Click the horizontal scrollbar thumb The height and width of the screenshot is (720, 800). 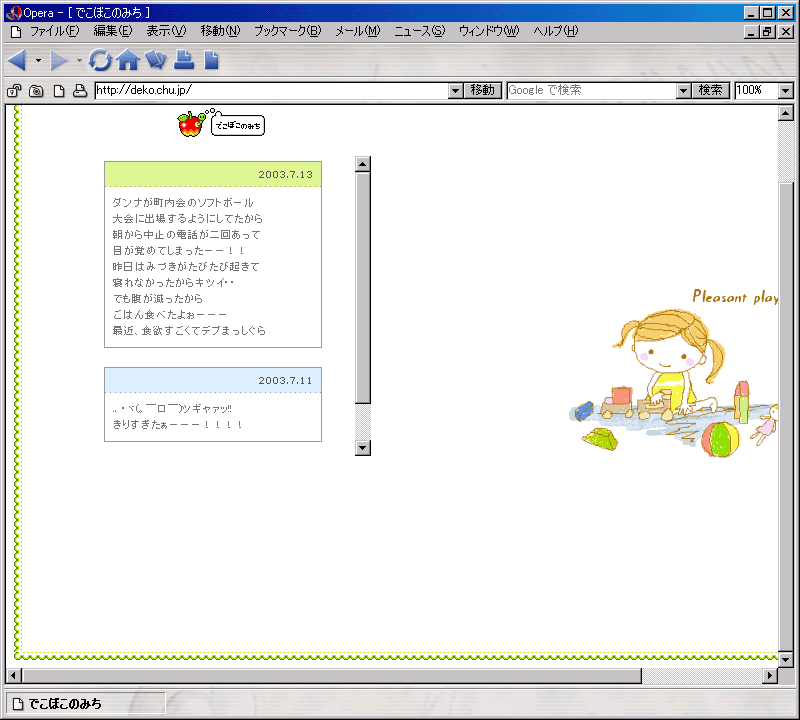tap(332, 676)
